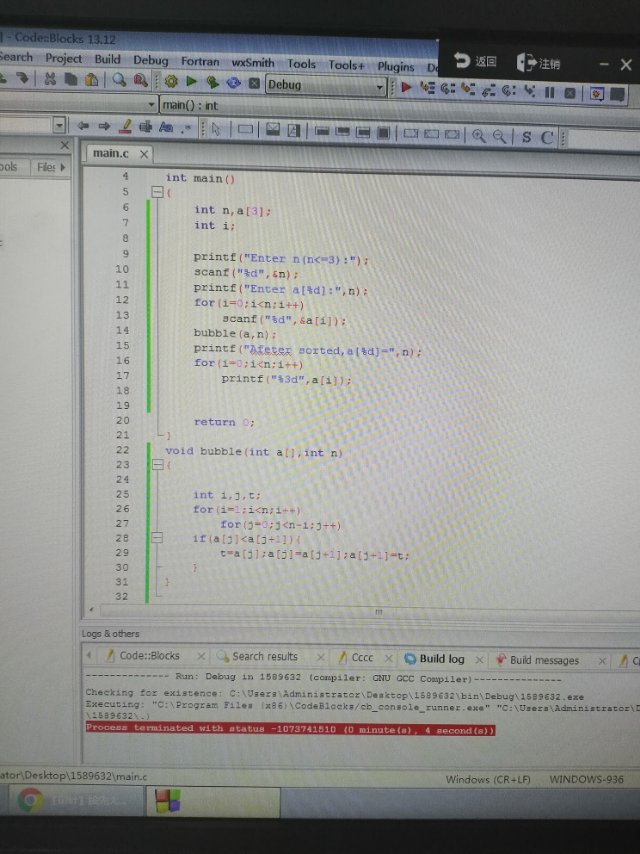
Task: Click the Jump back arrow icon
Action: pyautogui.click(x=83, y=126)
